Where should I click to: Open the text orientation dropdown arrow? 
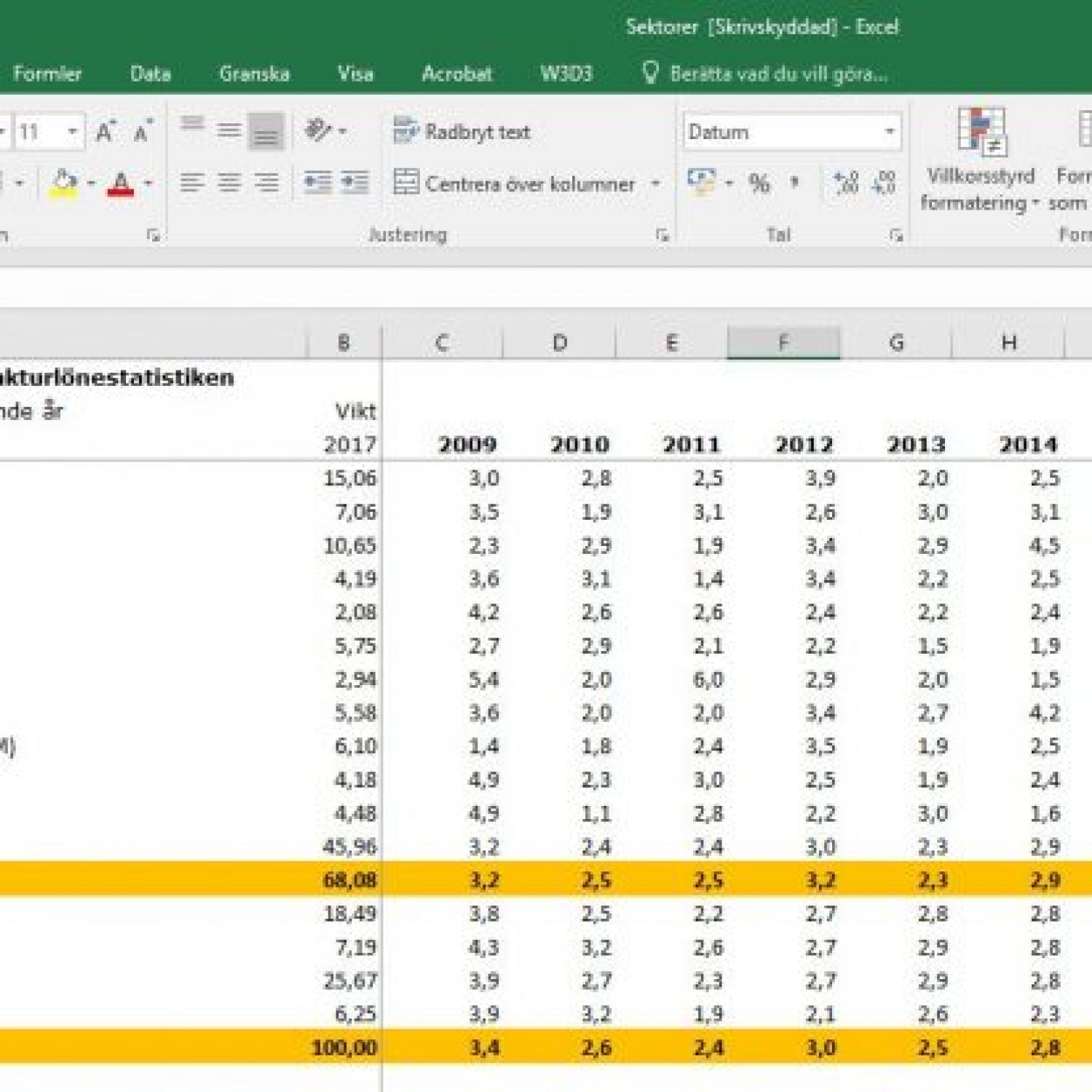click(342, 132)
